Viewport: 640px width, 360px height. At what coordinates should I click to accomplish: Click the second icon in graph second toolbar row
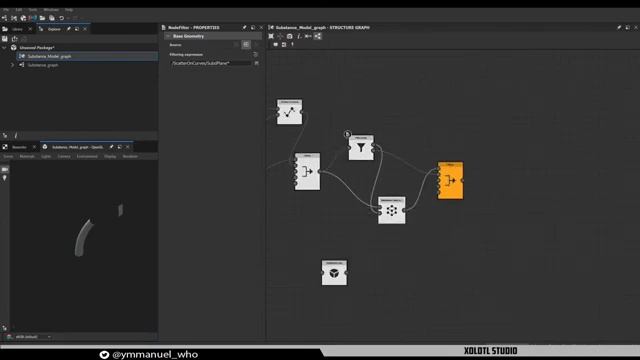(284, 44)
